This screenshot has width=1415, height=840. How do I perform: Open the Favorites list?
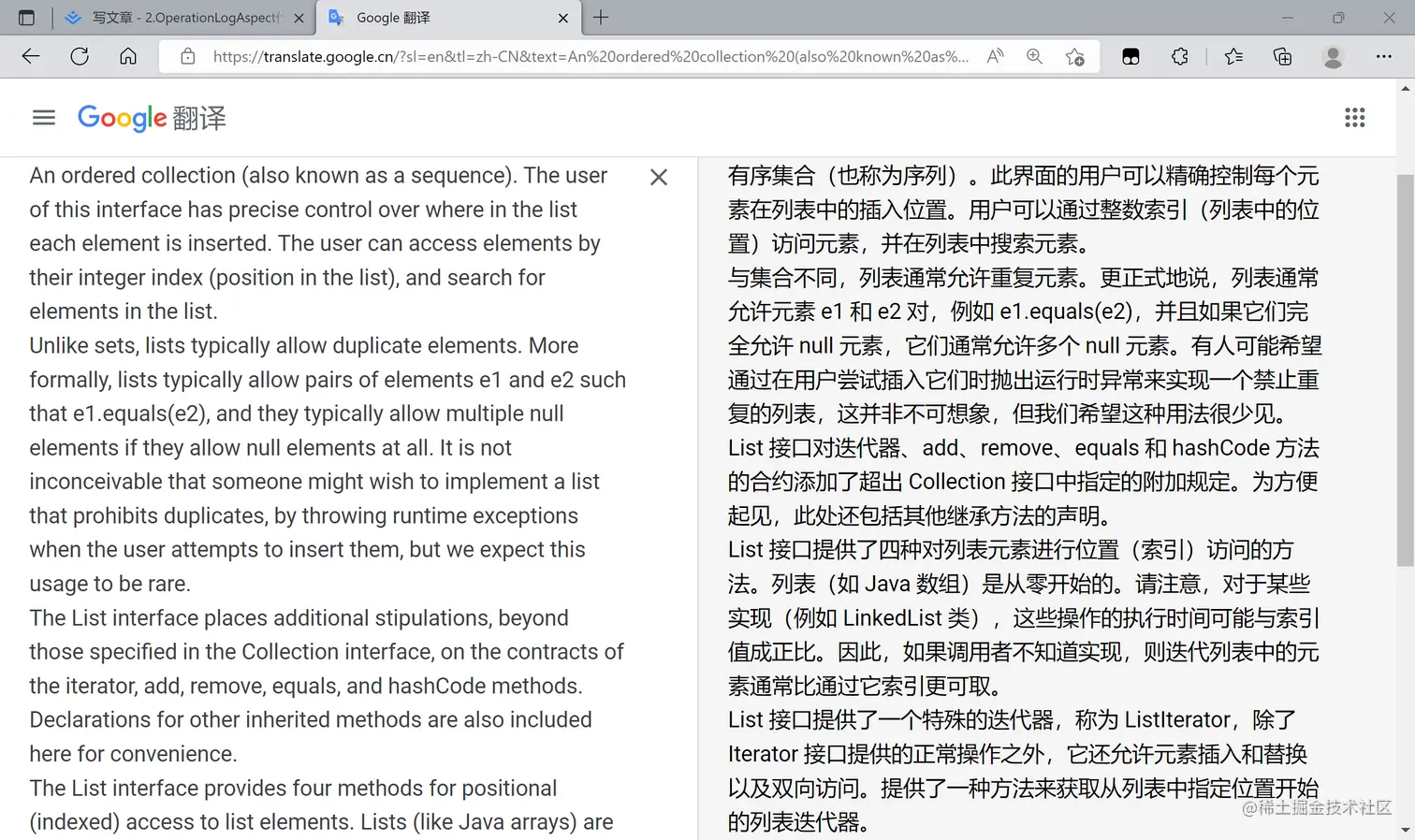click(1233, 56)
